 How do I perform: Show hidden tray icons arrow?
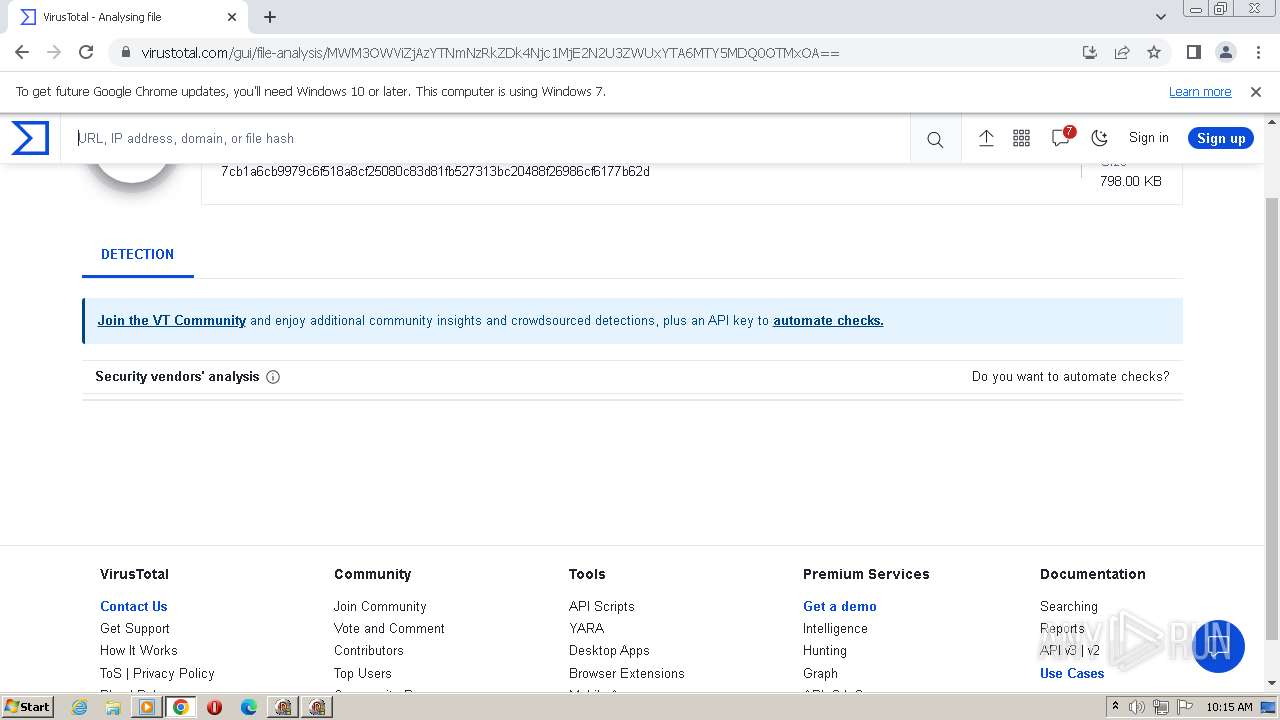[x=1115, y=706]
